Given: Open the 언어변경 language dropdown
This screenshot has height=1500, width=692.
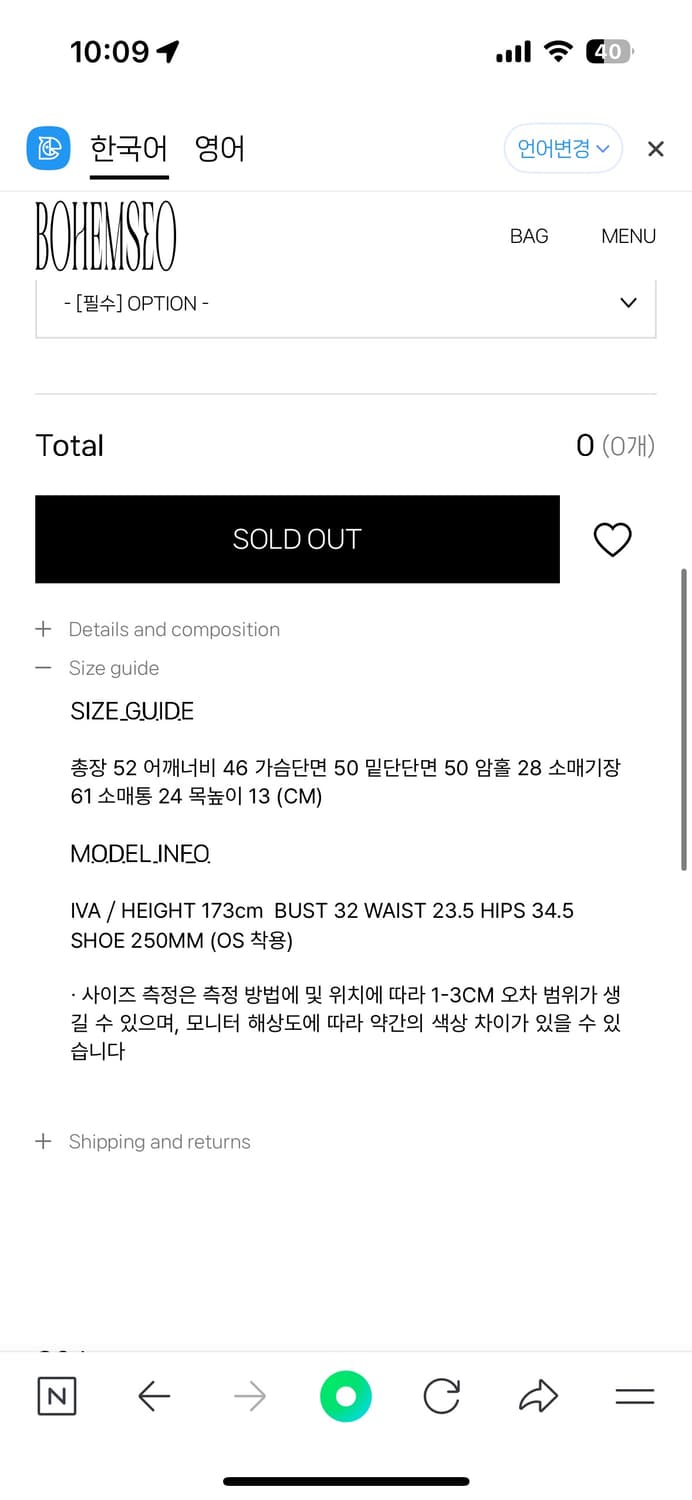Looking at the screenshot, I should coord(563,148).
